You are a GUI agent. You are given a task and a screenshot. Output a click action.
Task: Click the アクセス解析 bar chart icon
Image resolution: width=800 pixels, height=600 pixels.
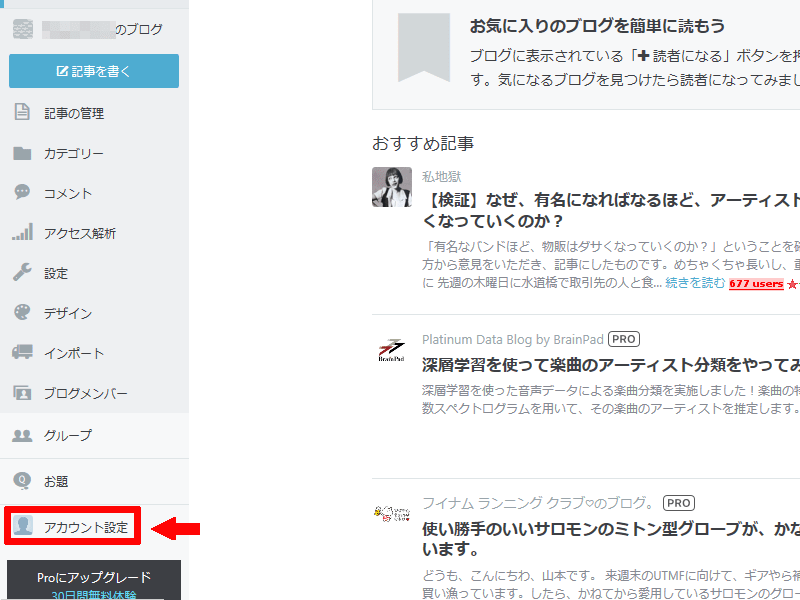click(x=22, y=232)
